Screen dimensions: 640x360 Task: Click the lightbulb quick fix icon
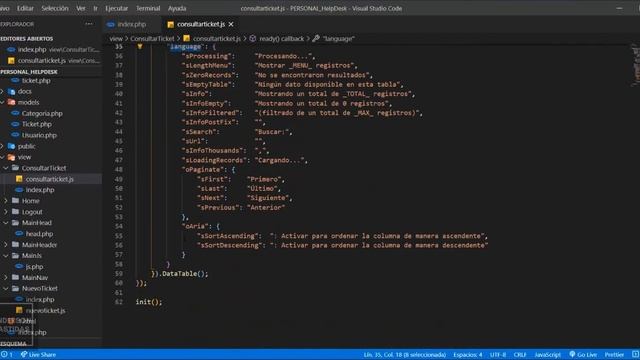(x=140, y=47)
